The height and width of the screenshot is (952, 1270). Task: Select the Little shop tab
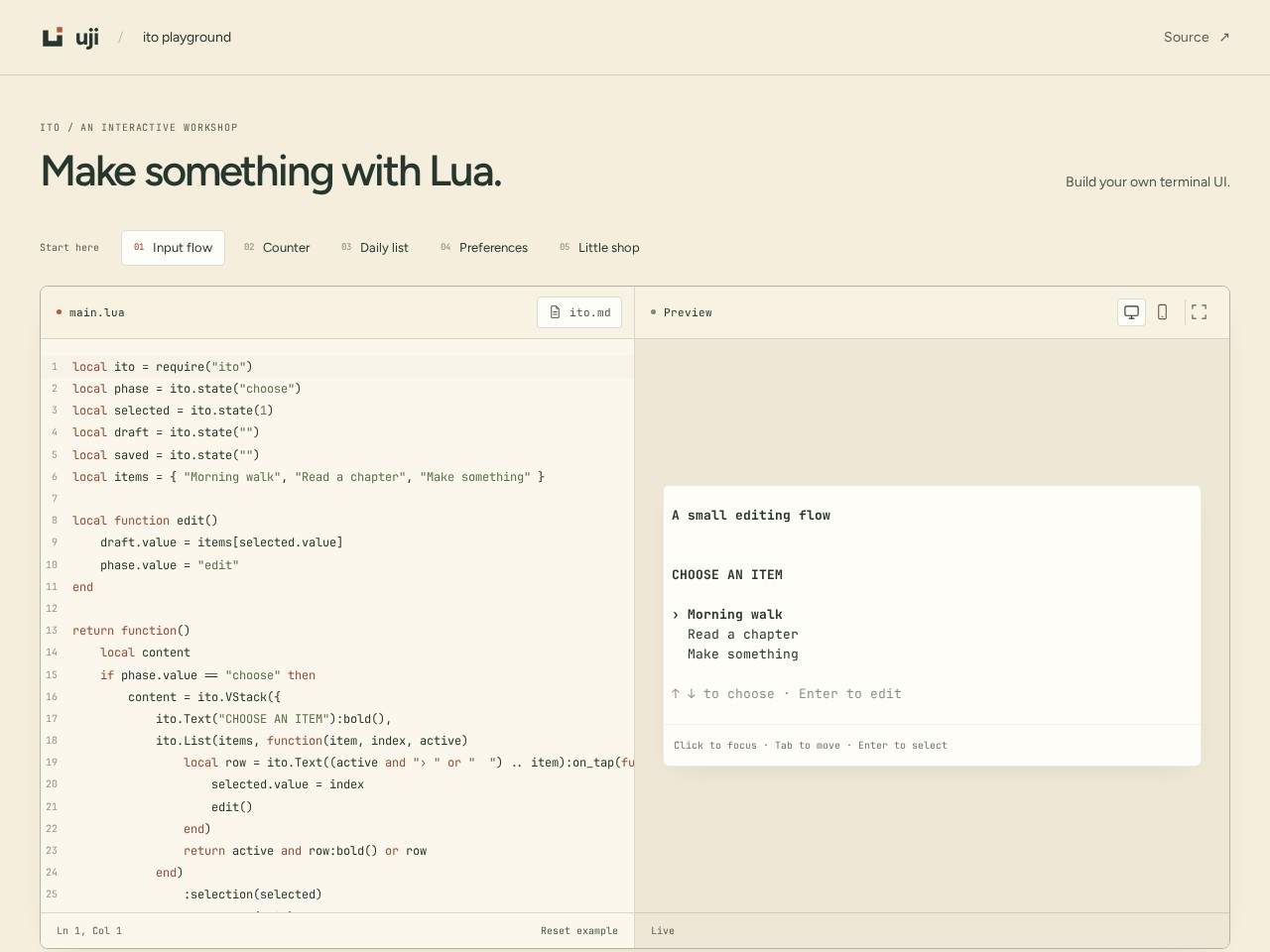click(x=599, y=248)
